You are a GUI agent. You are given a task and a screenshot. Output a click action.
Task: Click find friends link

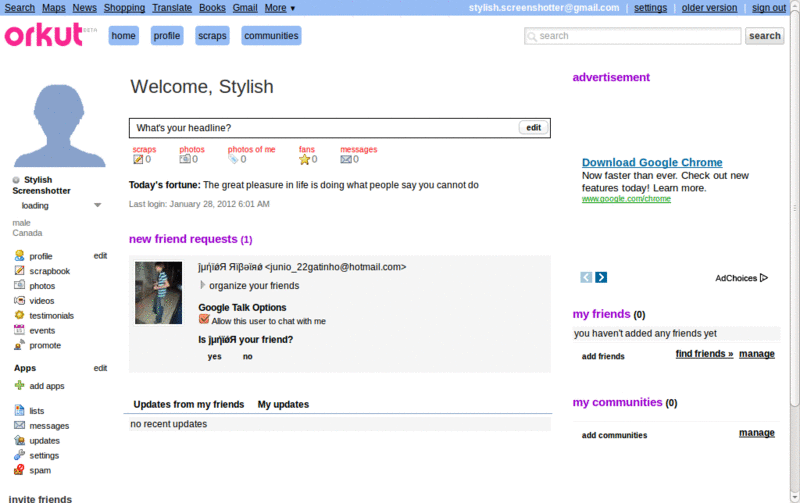pyautogui.click(x=704, y=354)
